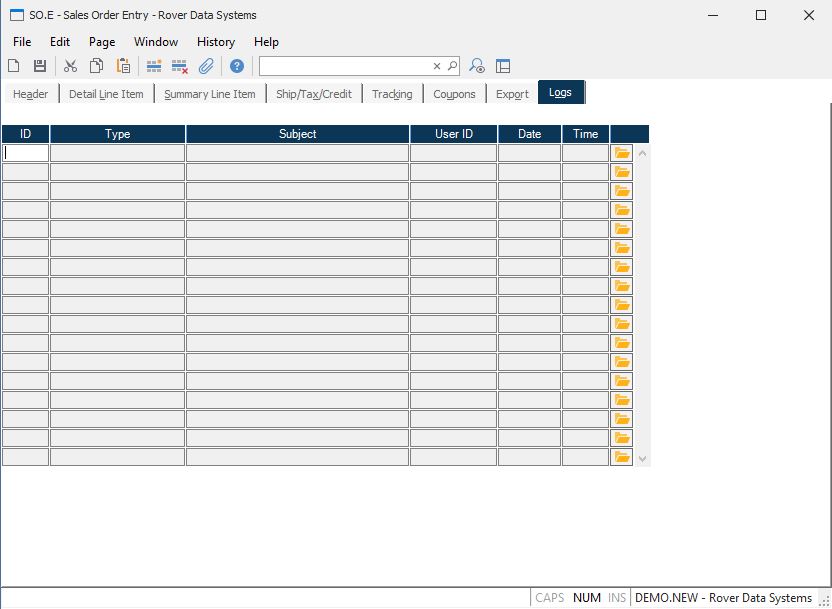The width and height of the screenshot is (832, 609).
Task: Switch to the Header tab
Action: pos(31,94)
